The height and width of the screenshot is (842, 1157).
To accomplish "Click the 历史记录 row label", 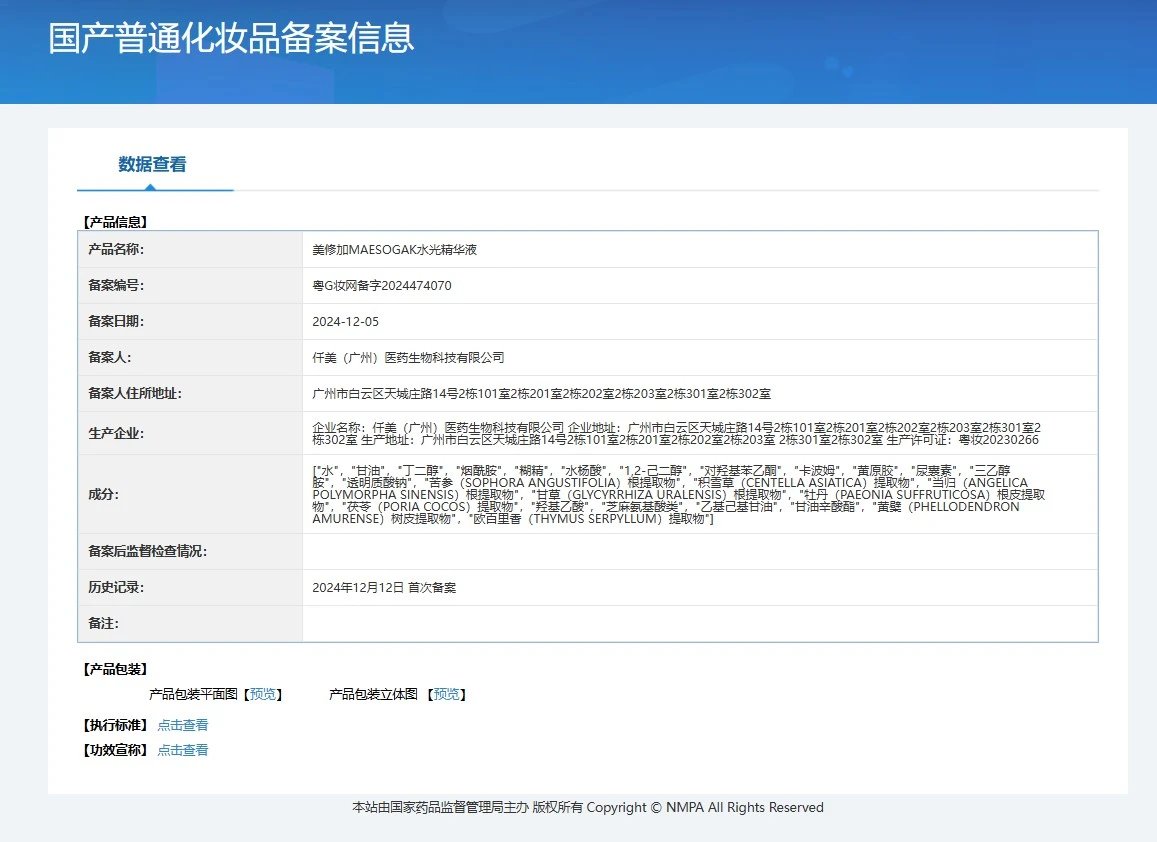I will coord(116,588).
